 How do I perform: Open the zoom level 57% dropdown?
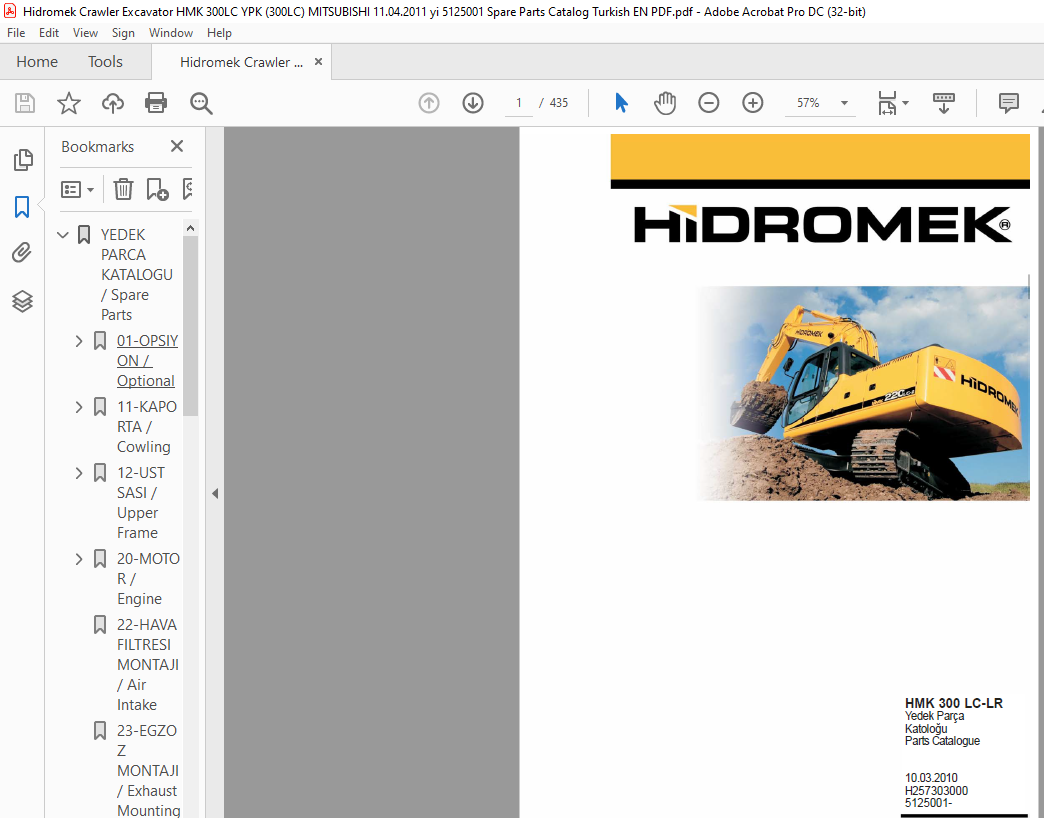pos(844,103)
